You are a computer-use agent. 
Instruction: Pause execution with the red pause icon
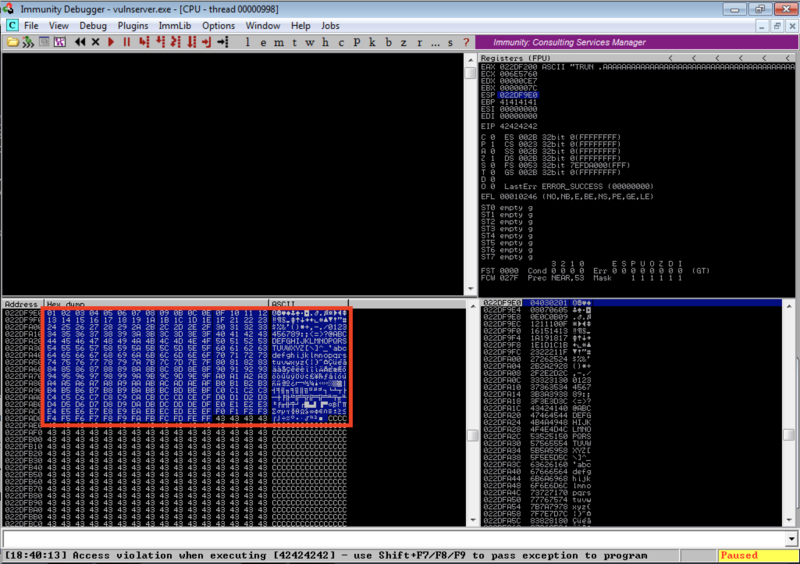(x=127, y=42)
